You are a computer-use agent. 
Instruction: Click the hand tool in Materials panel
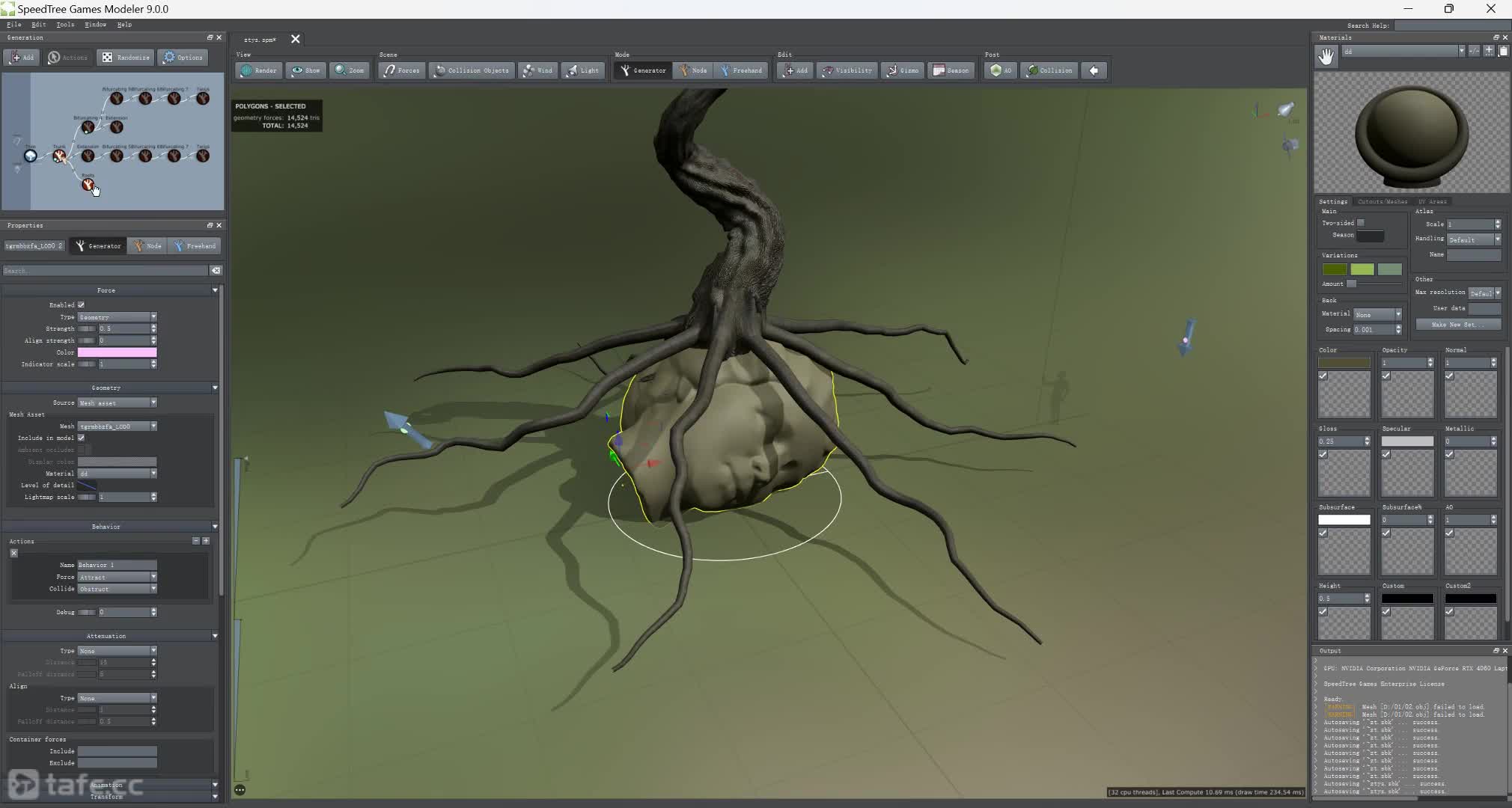click(x=1326, y=56)
